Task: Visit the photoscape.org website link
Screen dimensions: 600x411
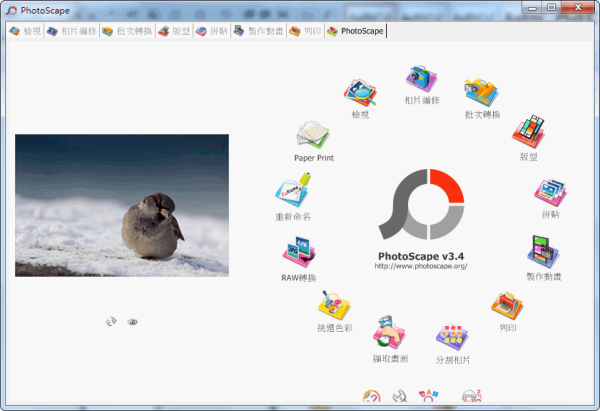Action: [x=421, y=267]
